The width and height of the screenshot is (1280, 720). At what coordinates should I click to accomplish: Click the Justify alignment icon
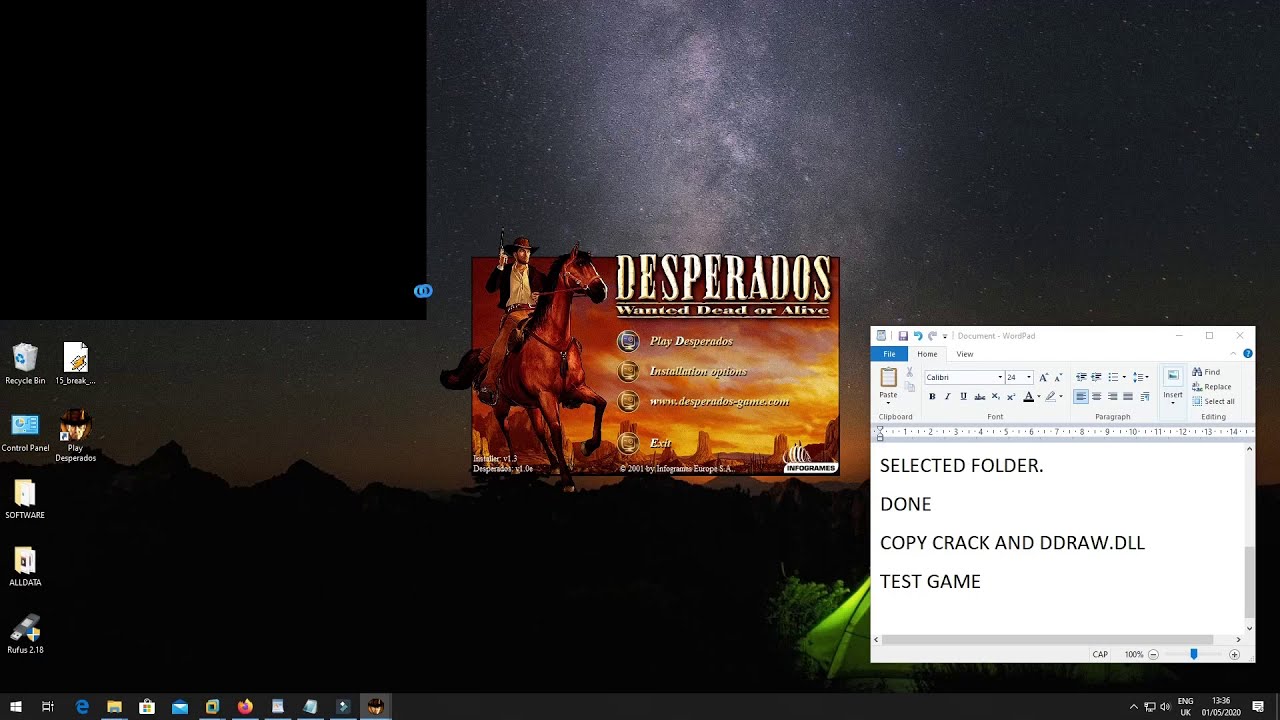(1128, 397)
